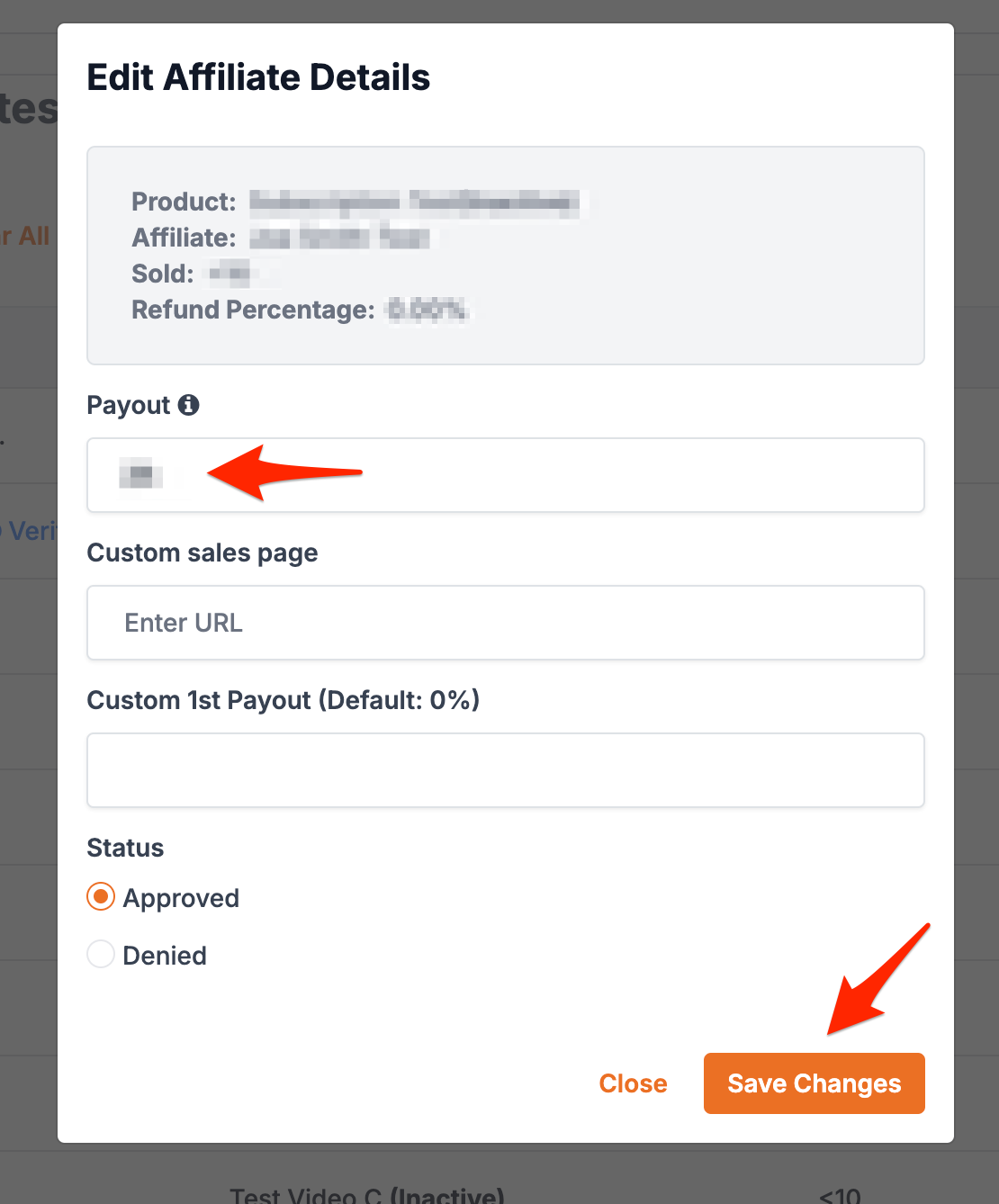Click the Status section label
This screenshot has height=1204, width=999.
125,848
